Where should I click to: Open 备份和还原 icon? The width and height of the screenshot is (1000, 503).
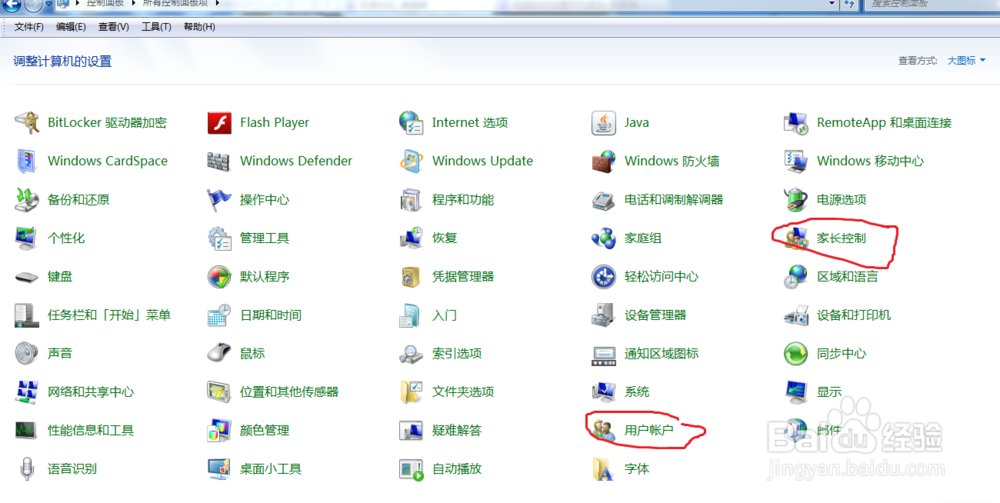(27, 200)
